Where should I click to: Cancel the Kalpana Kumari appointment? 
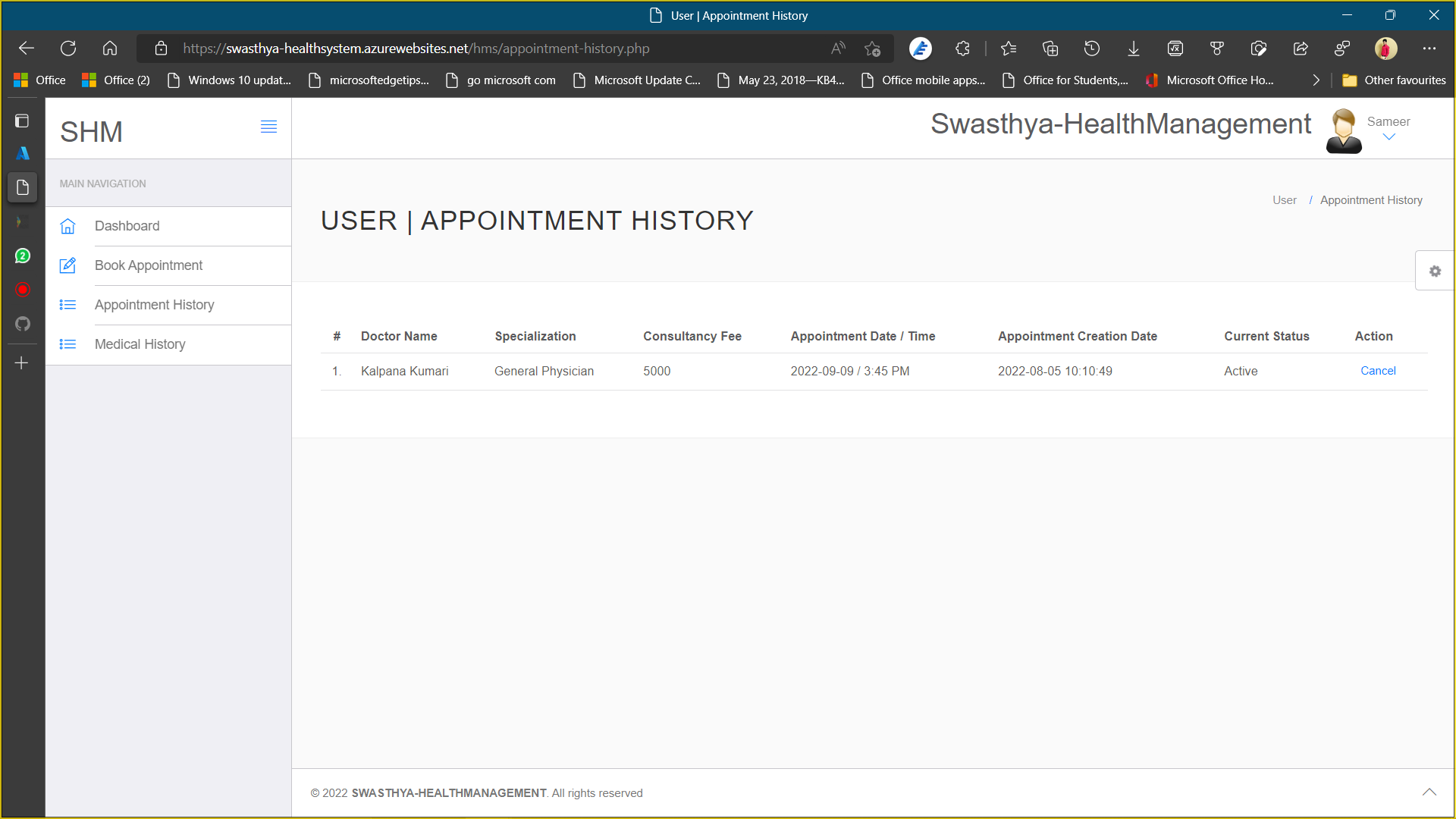click(1378, 371)
